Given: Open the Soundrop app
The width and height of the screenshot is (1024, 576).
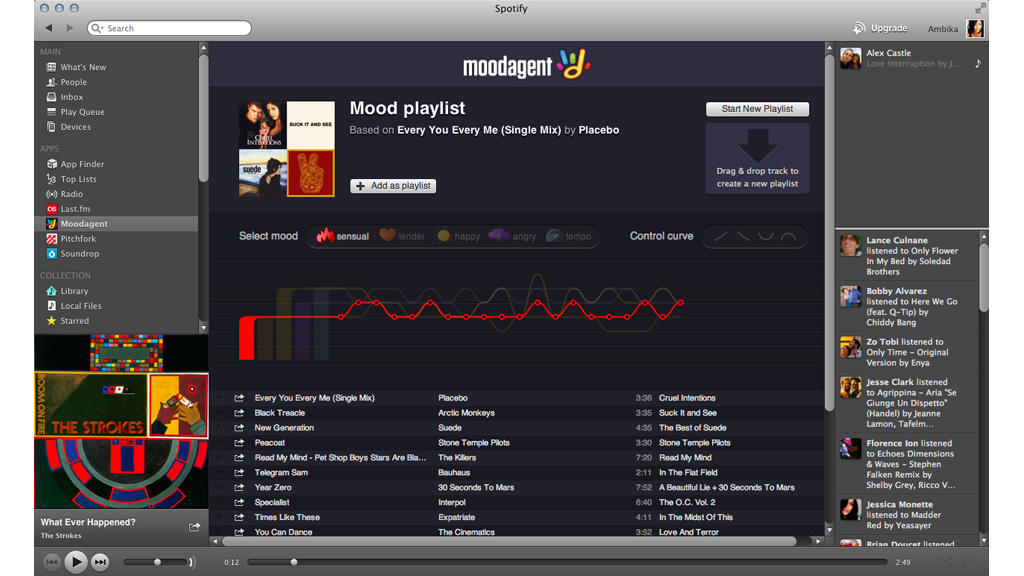Looking at the screenshot, I should (x=73, y=254).
